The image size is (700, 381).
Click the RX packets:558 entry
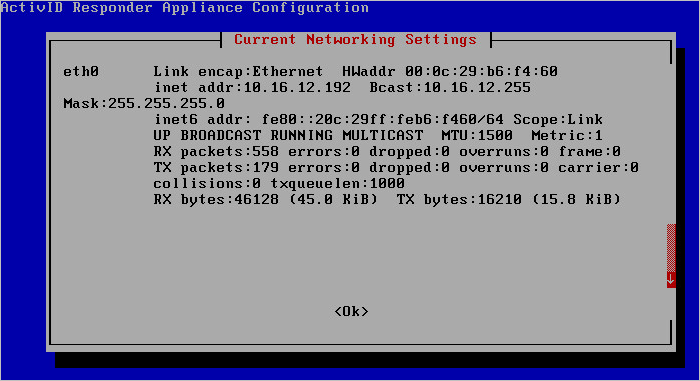pyautogui.click(x=216, y=151)
